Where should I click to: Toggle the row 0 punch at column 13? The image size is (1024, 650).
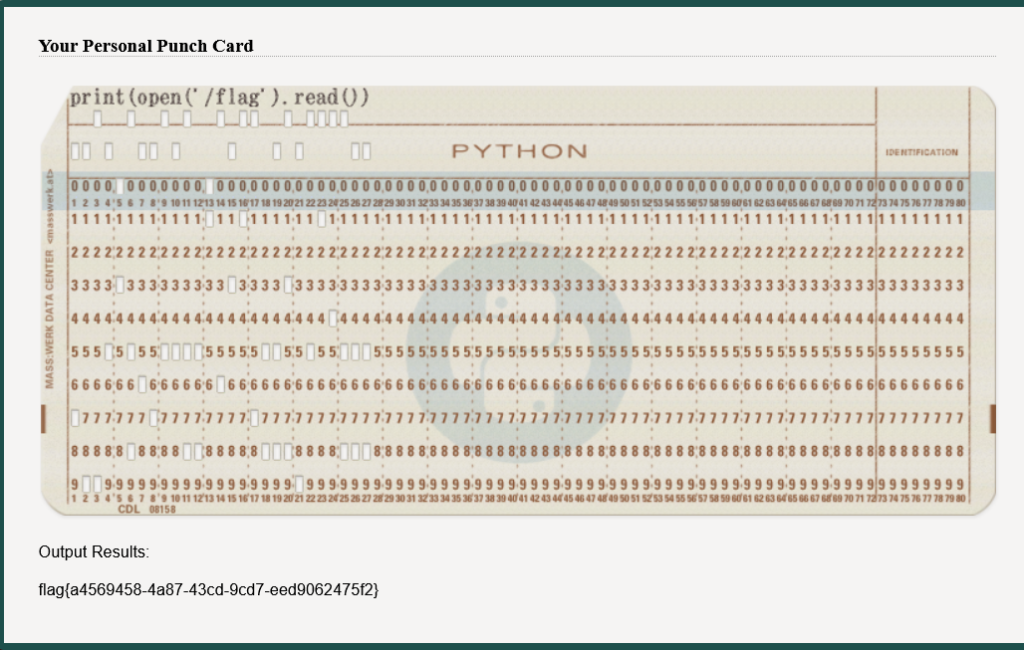(209, 186)
